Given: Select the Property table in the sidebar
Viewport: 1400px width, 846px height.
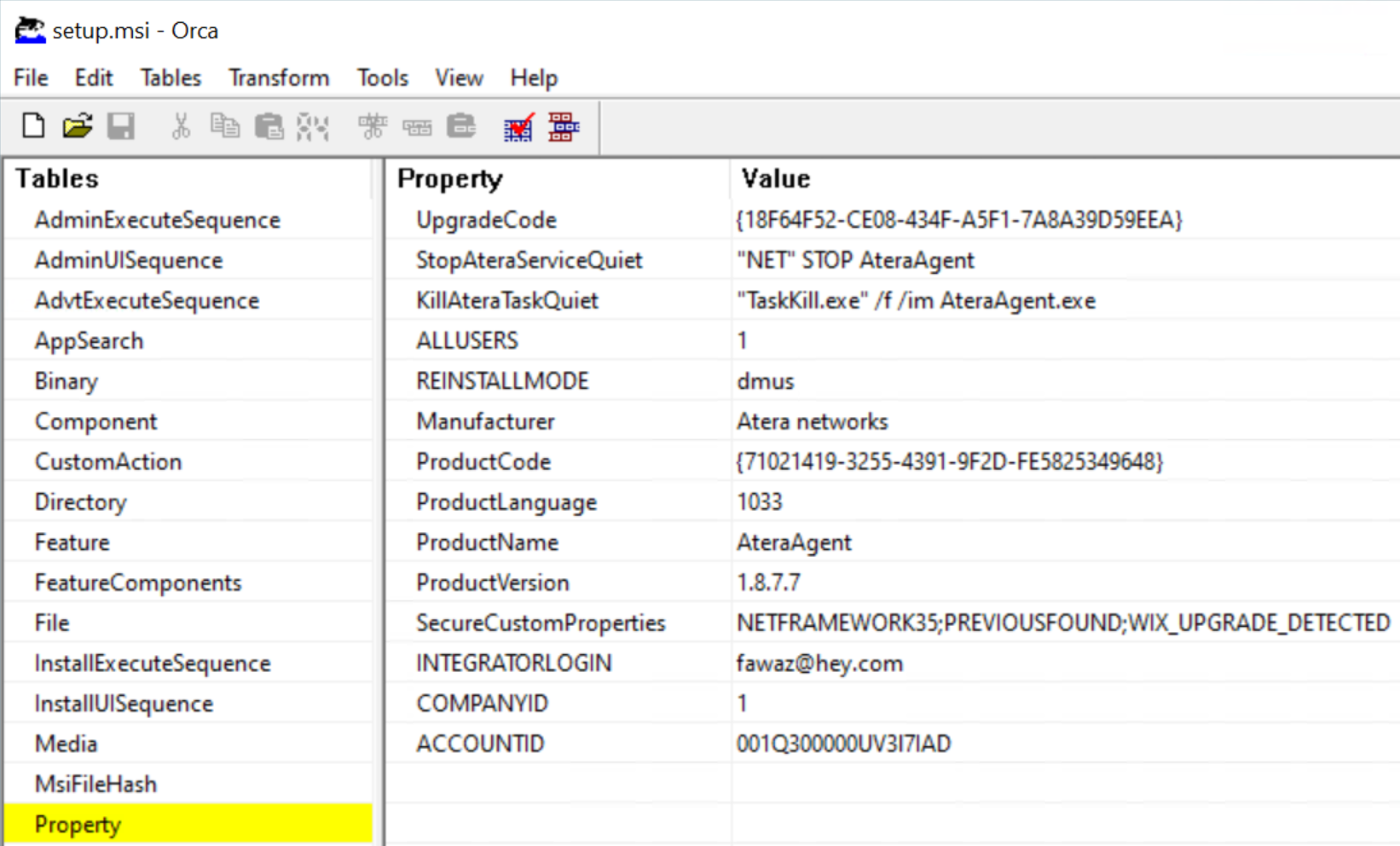Looking at the screenshot, I should click(x=78, y=824).
